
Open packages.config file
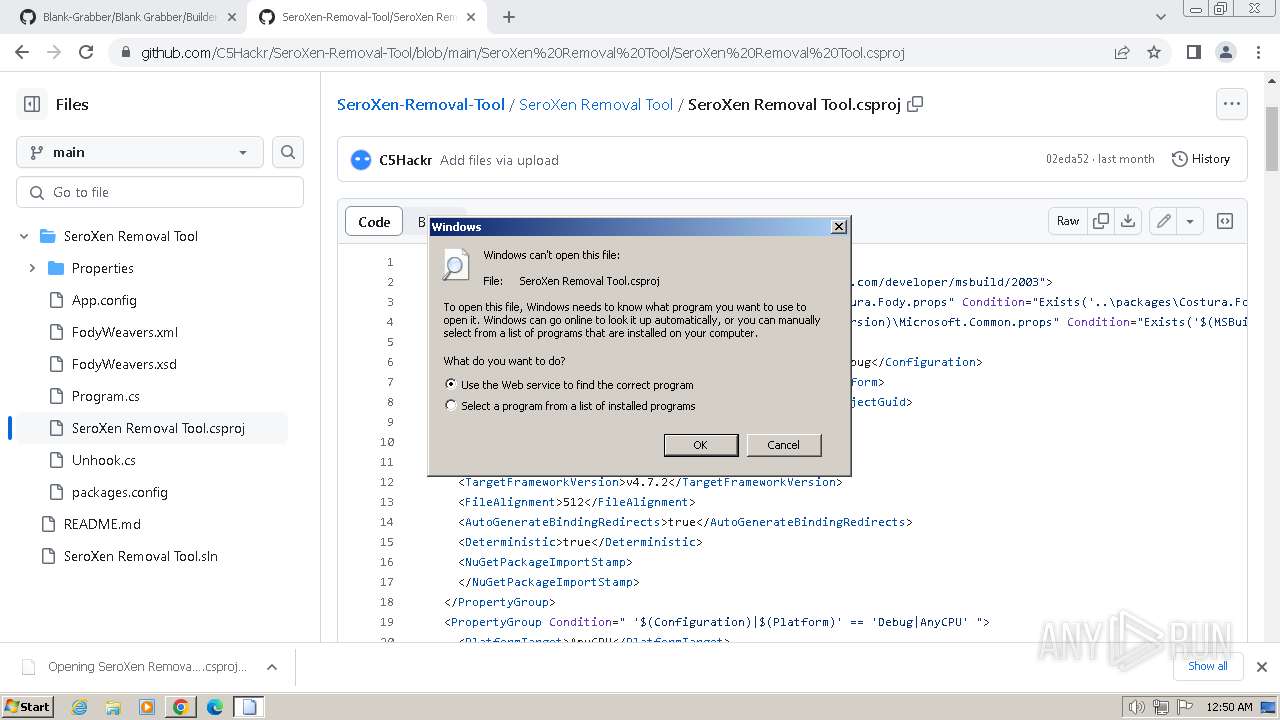click(x=120, y=492)
